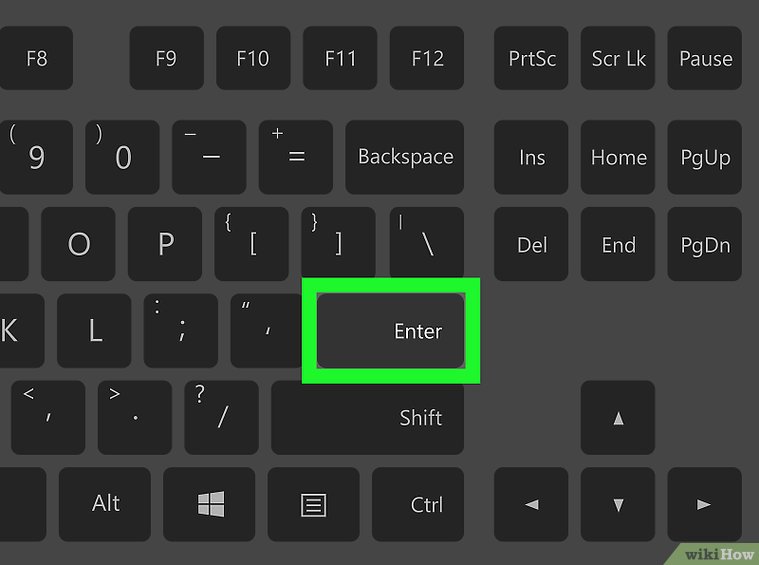
Task: Click the highlighted Enter key
Action: pyautogui.click(x=391, y=331)
